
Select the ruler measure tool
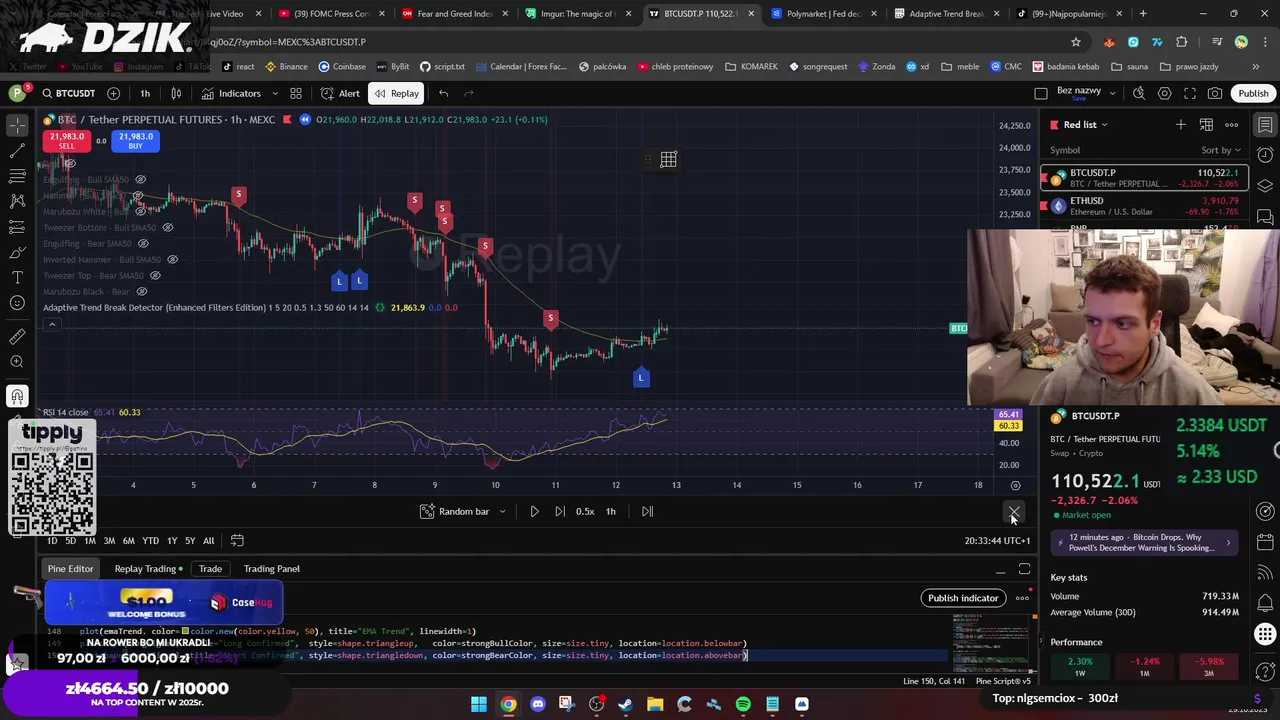[17, 337]
